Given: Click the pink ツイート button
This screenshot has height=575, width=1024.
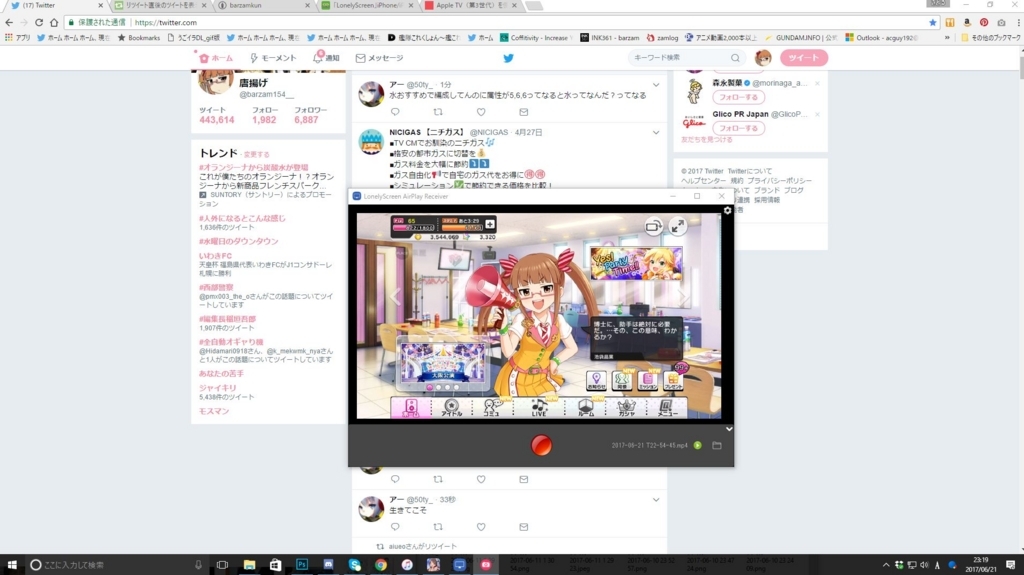Looking at the screenshot, I should tap(803, 58).
